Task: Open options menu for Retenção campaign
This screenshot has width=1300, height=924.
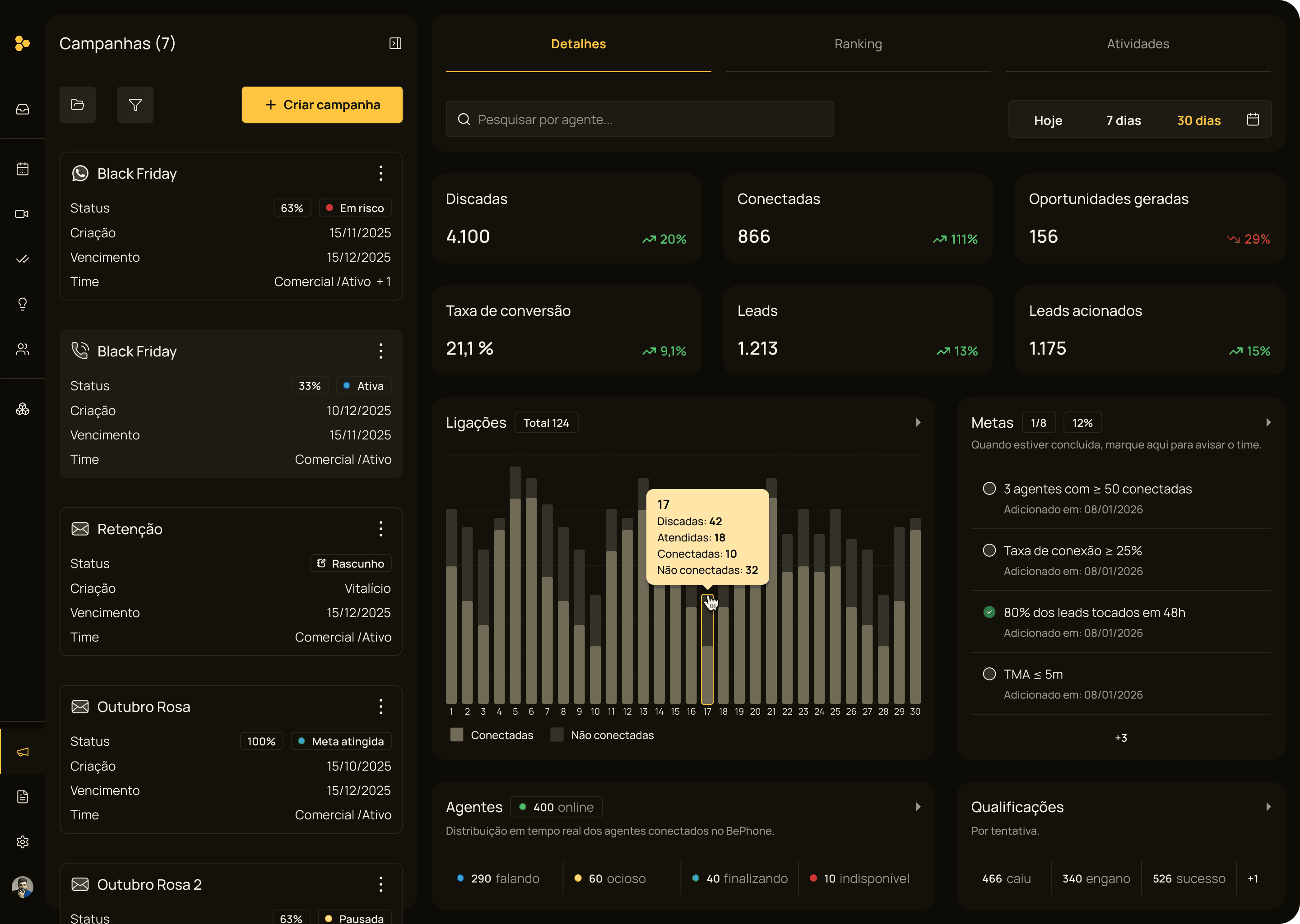Action: pos(381,529)
